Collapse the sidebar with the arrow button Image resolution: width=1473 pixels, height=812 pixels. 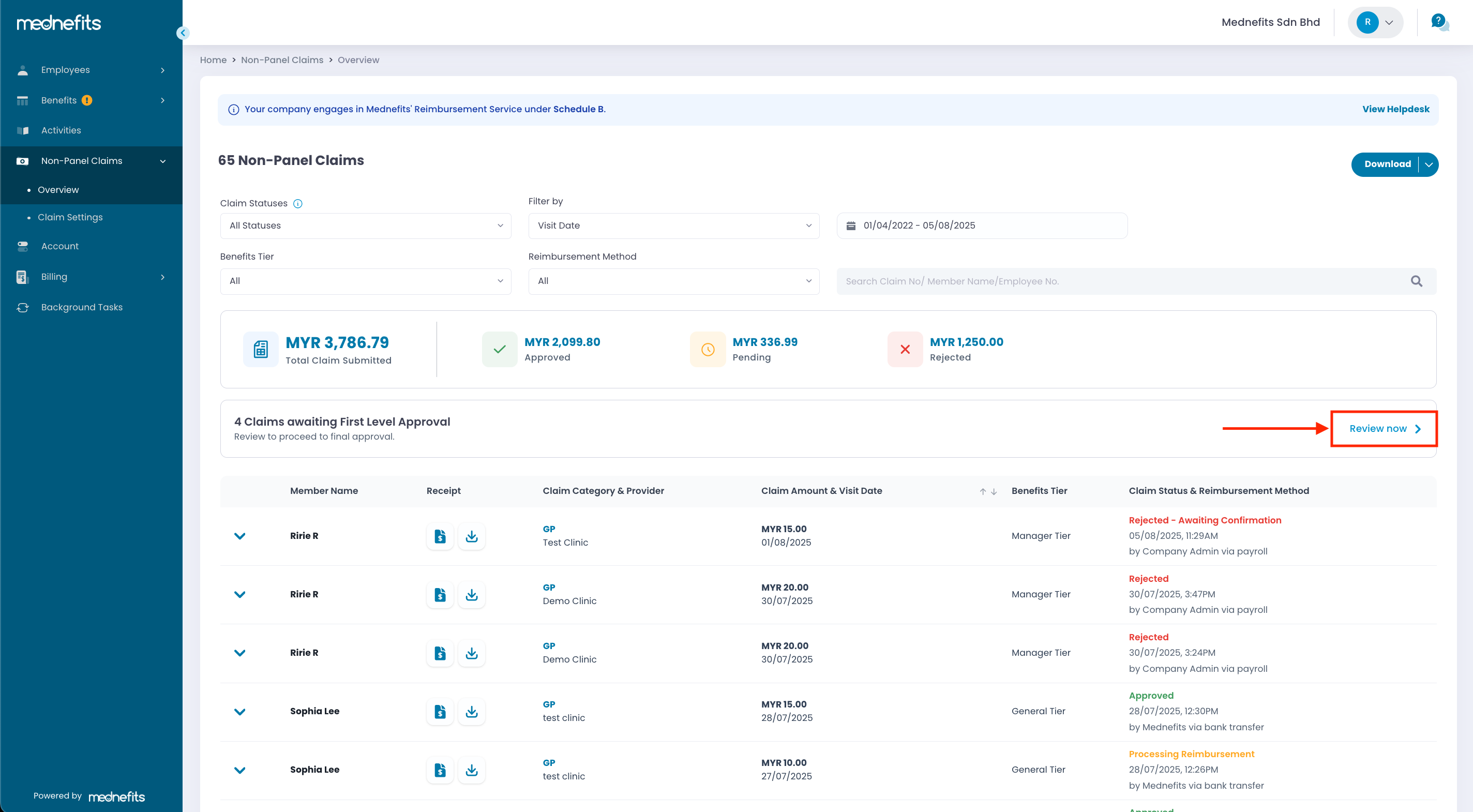[183, 33]
